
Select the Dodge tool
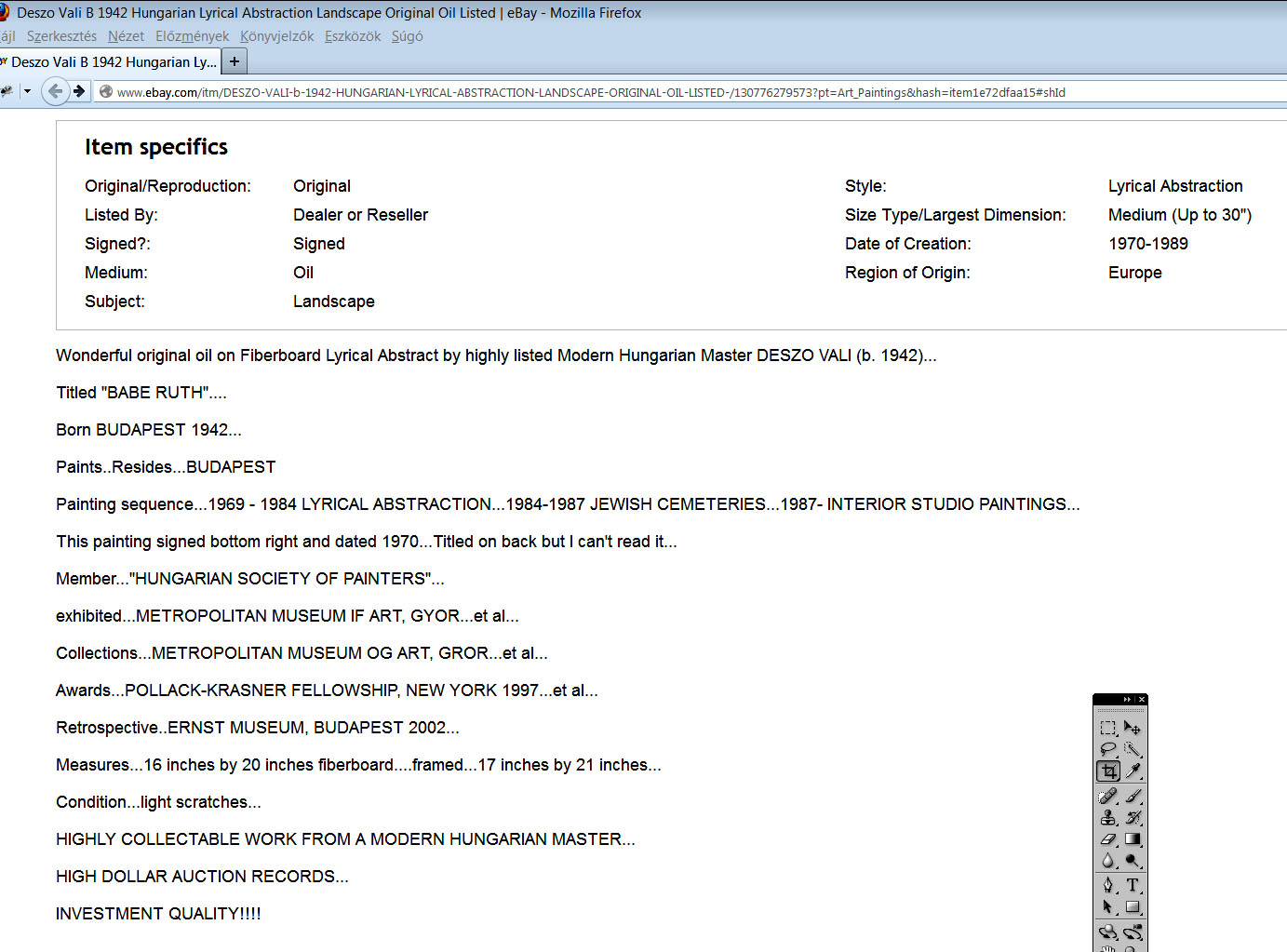point(1133,861)
